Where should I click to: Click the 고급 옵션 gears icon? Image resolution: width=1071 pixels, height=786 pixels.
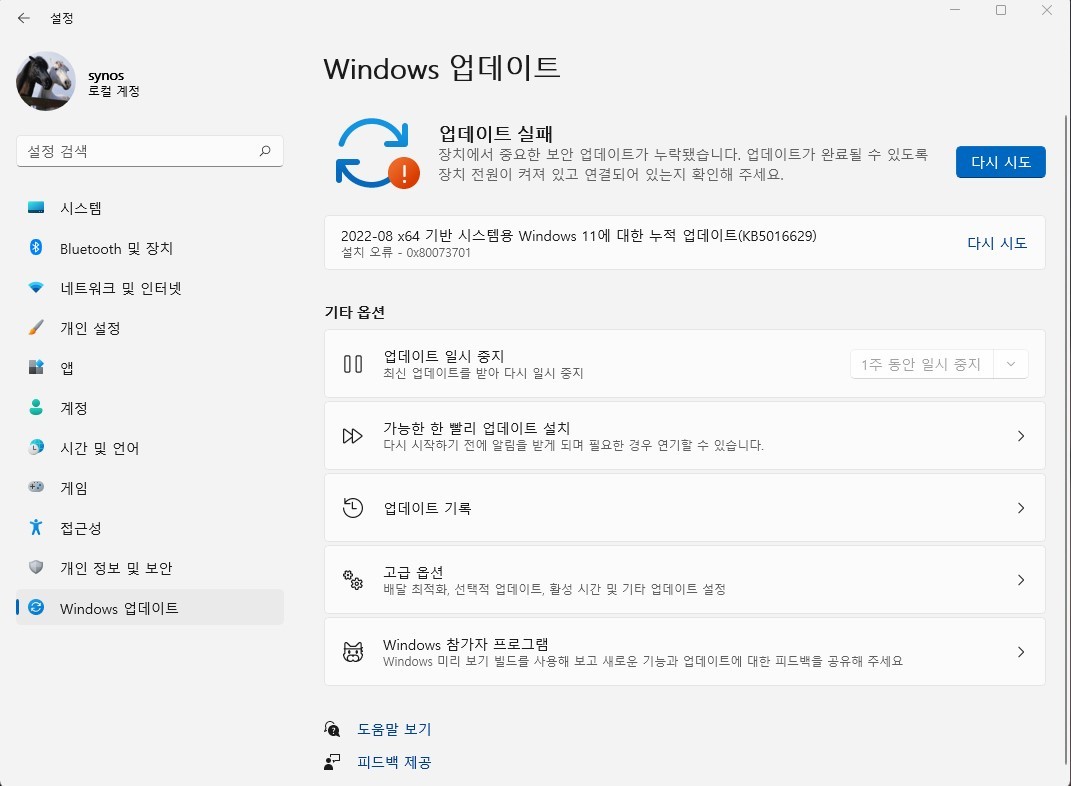[352, 580]
